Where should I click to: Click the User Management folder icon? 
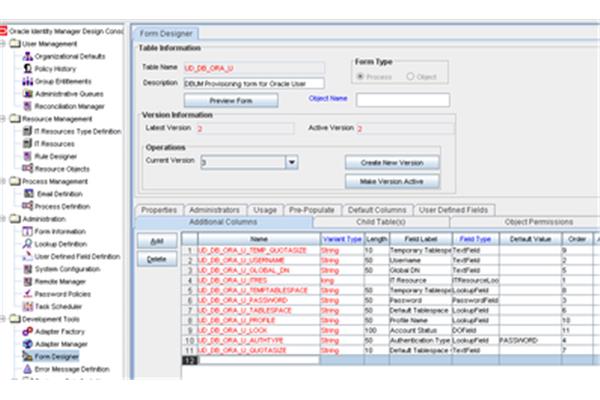pos(15,43)
